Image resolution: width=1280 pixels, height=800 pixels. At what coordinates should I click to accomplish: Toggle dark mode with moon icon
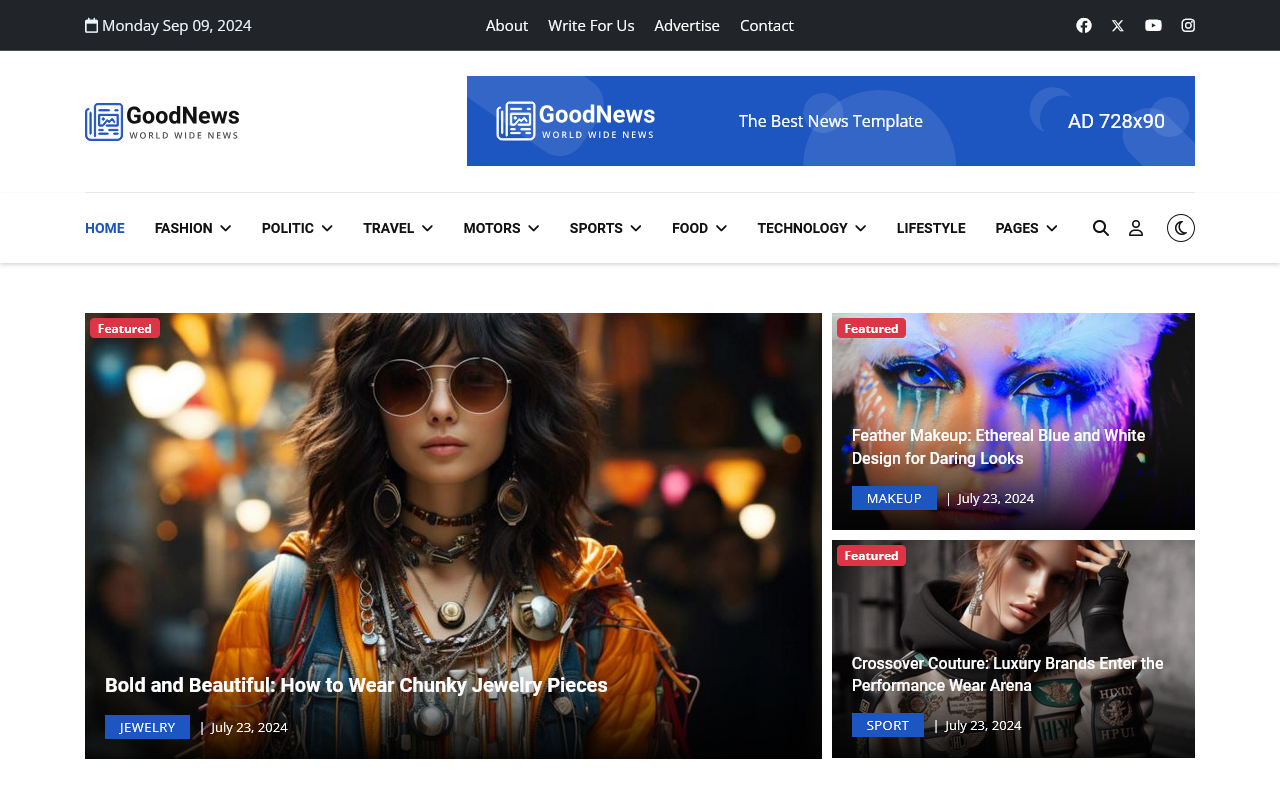point(1181,228)
